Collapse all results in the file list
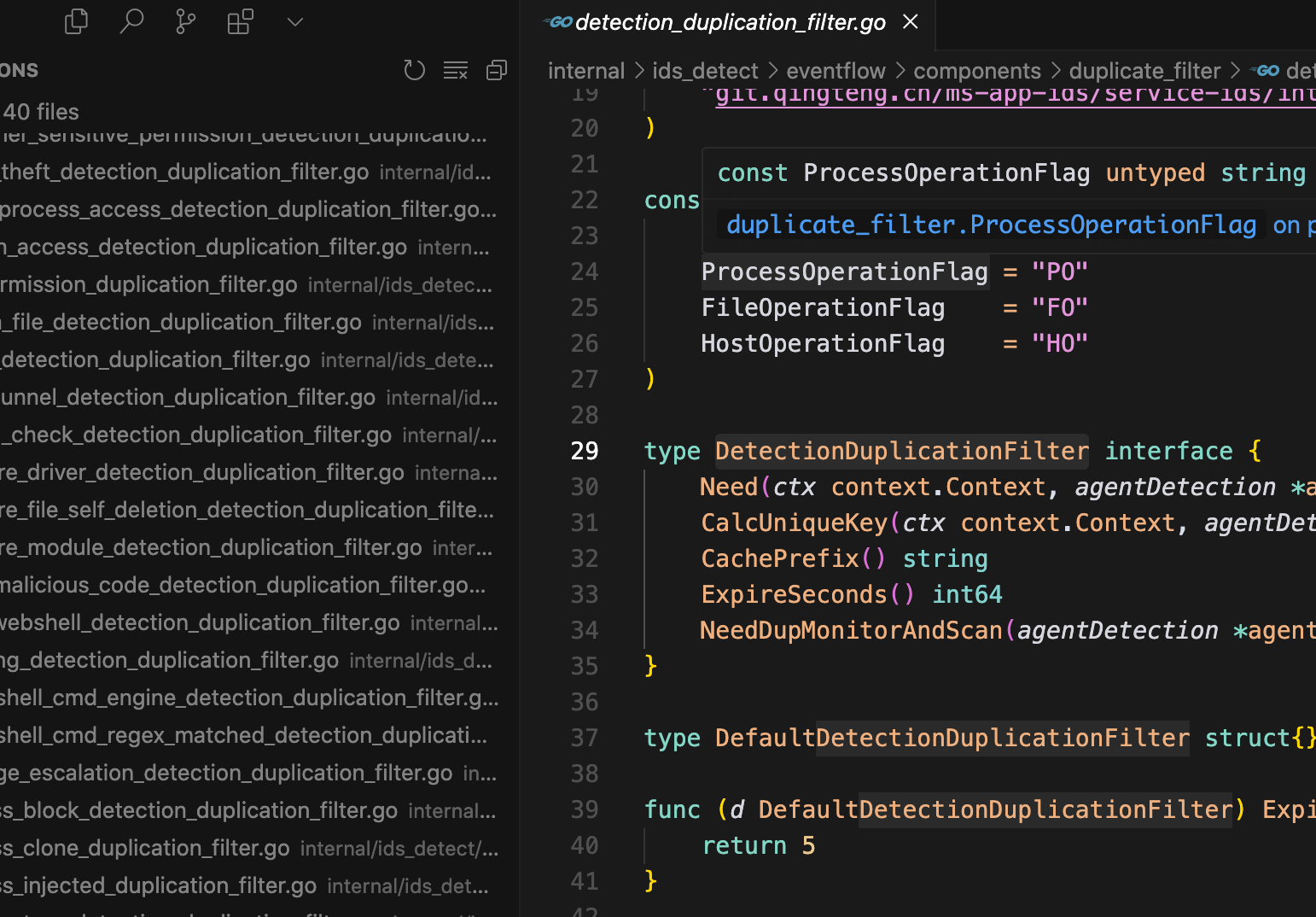Screen dimensions: 1316x917 tap(497, 70)
